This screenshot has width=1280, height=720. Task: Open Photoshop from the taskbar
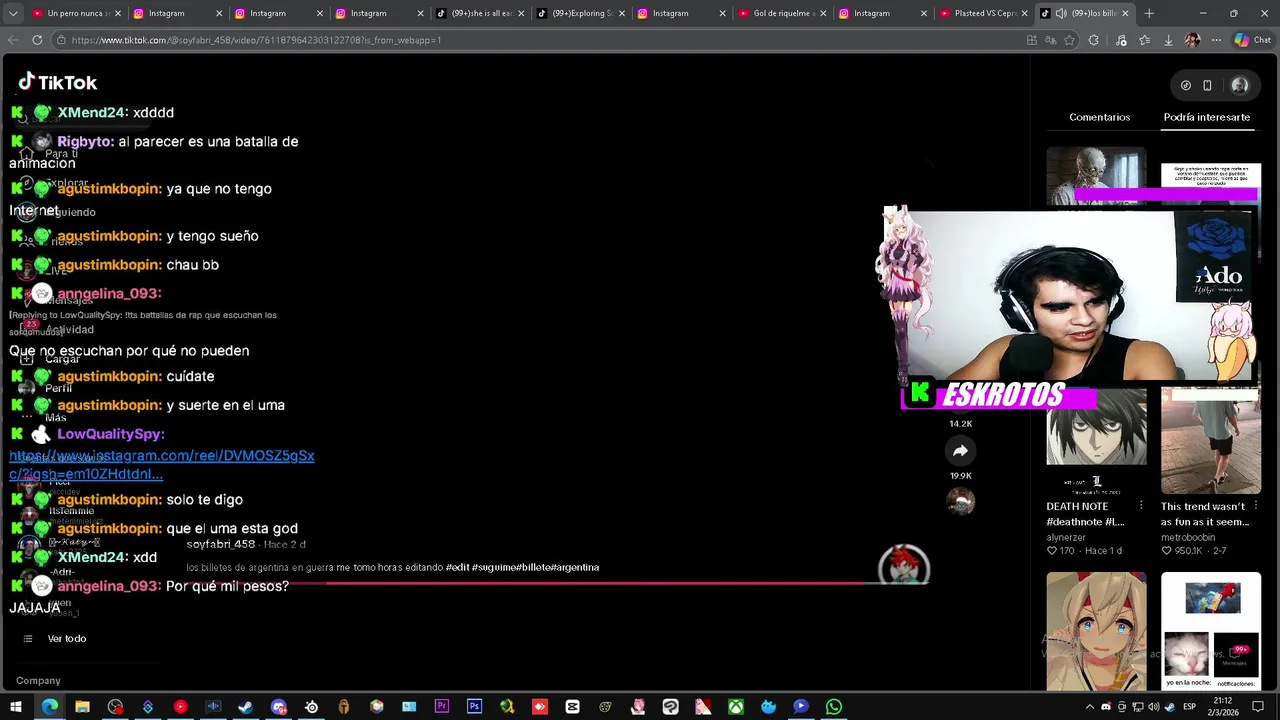[x=474, y=706]
